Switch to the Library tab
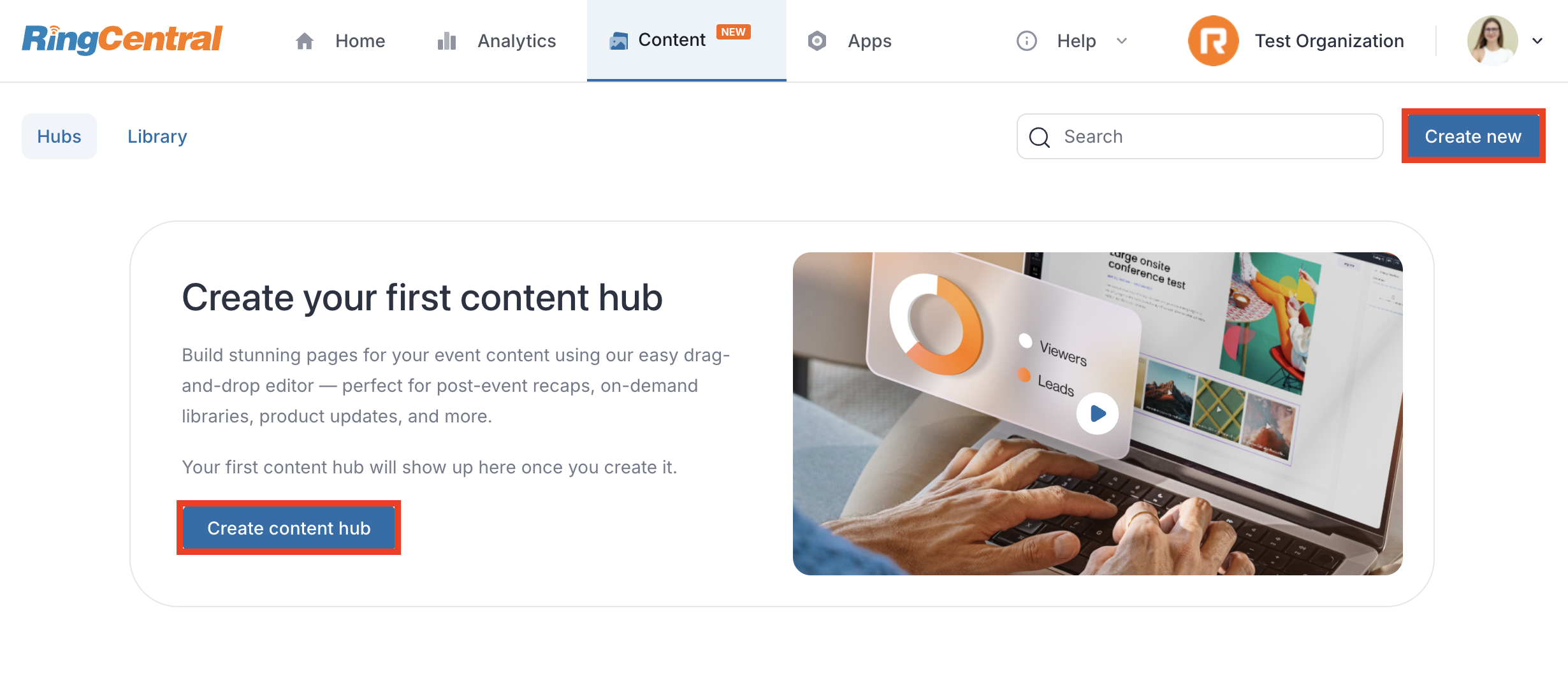The width and height of the screenshot is (1568, 683). coord(157,136)
